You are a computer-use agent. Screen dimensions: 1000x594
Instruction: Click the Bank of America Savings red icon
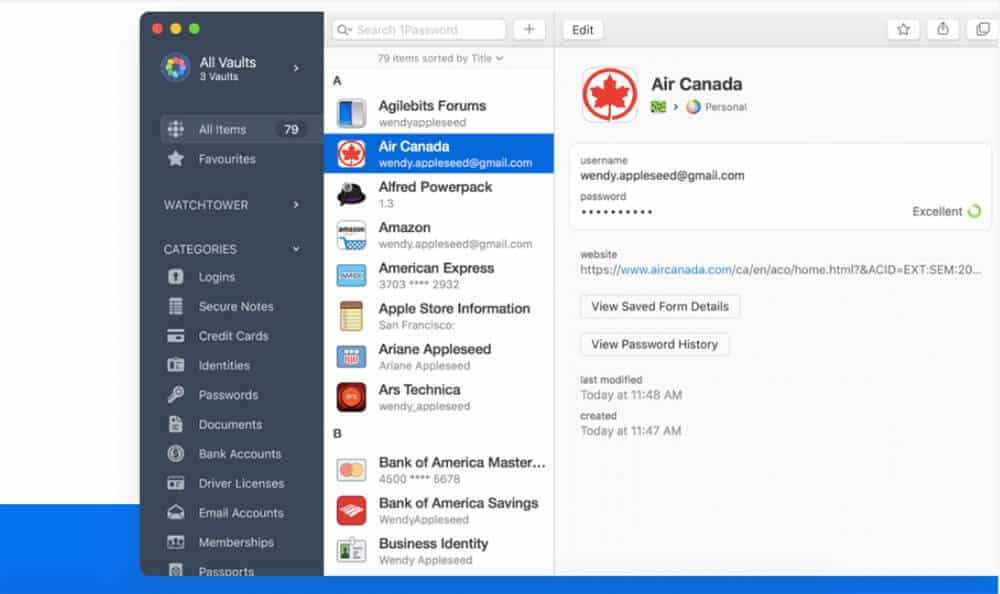pos(351,510)
